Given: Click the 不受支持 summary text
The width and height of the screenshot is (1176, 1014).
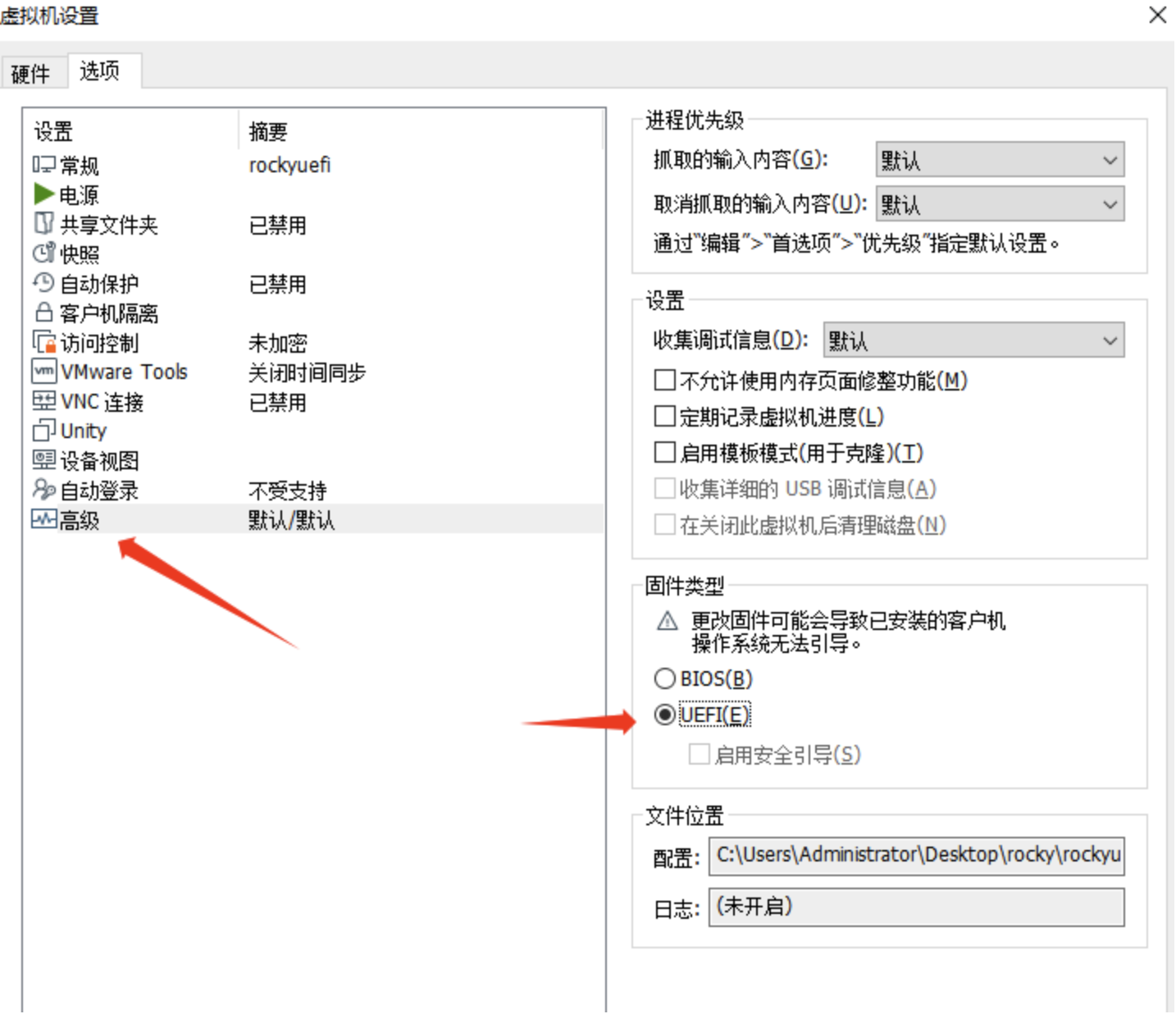Looking at the screenshot, I should click(x=288, y=491).
